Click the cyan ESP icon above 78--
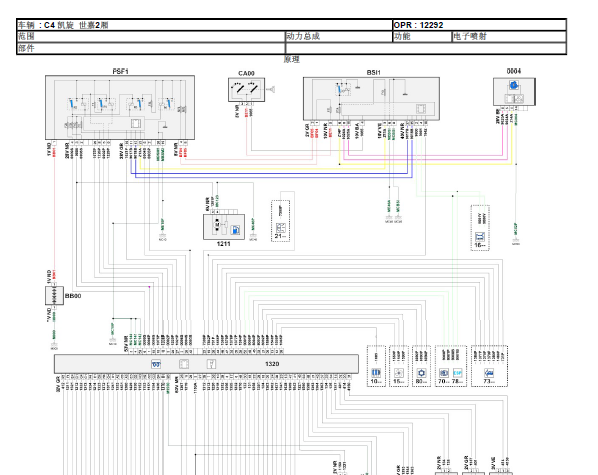The width and height of the screenshot is (598, 475). [x=457, y=373]
